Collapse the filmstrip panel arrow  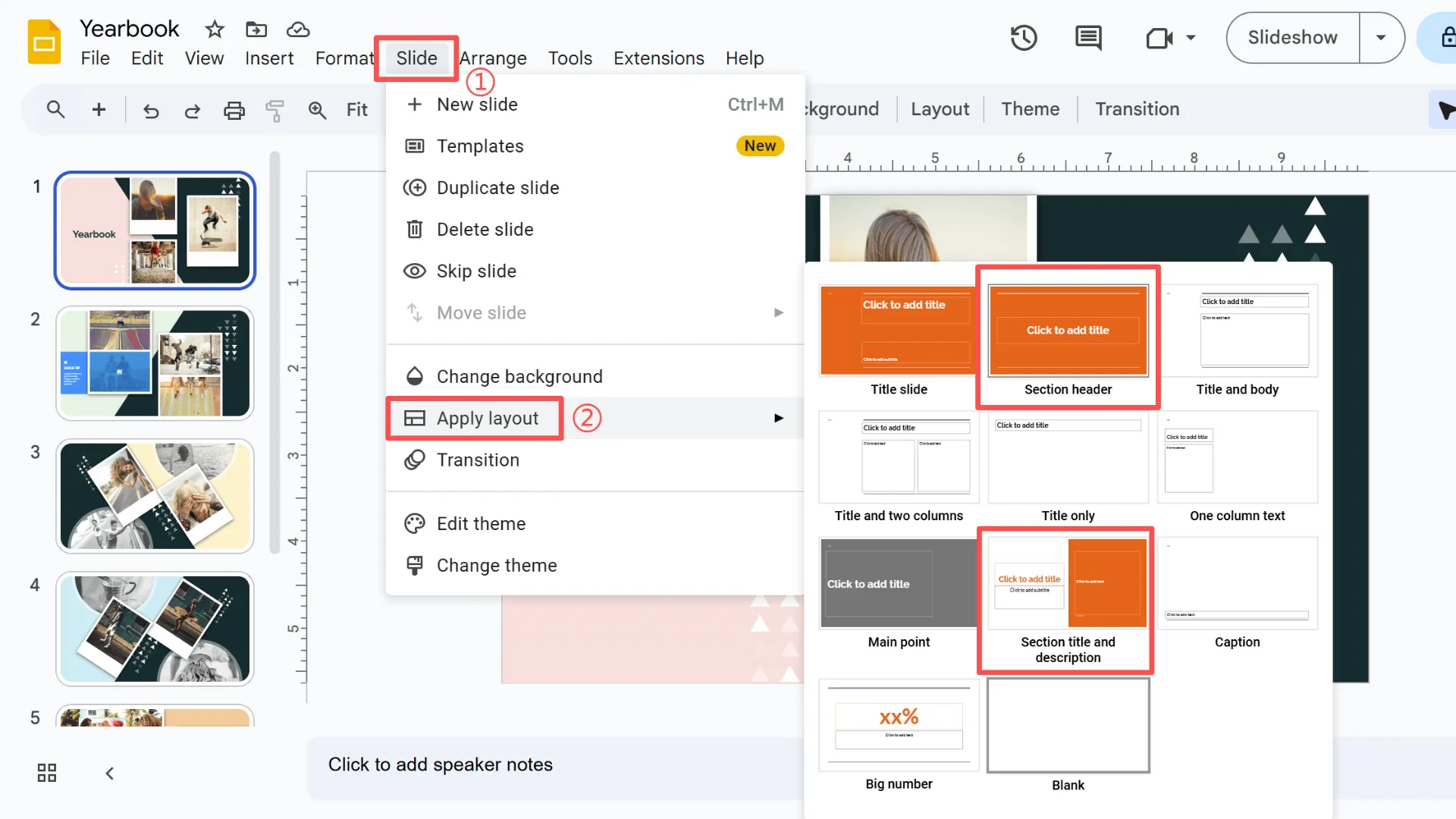click(110, 773)
